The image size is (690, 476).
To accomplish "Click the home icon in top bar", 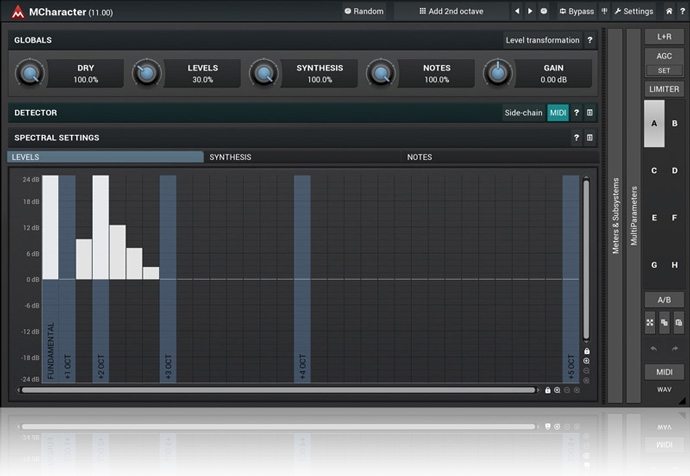I will pos(669,12).
